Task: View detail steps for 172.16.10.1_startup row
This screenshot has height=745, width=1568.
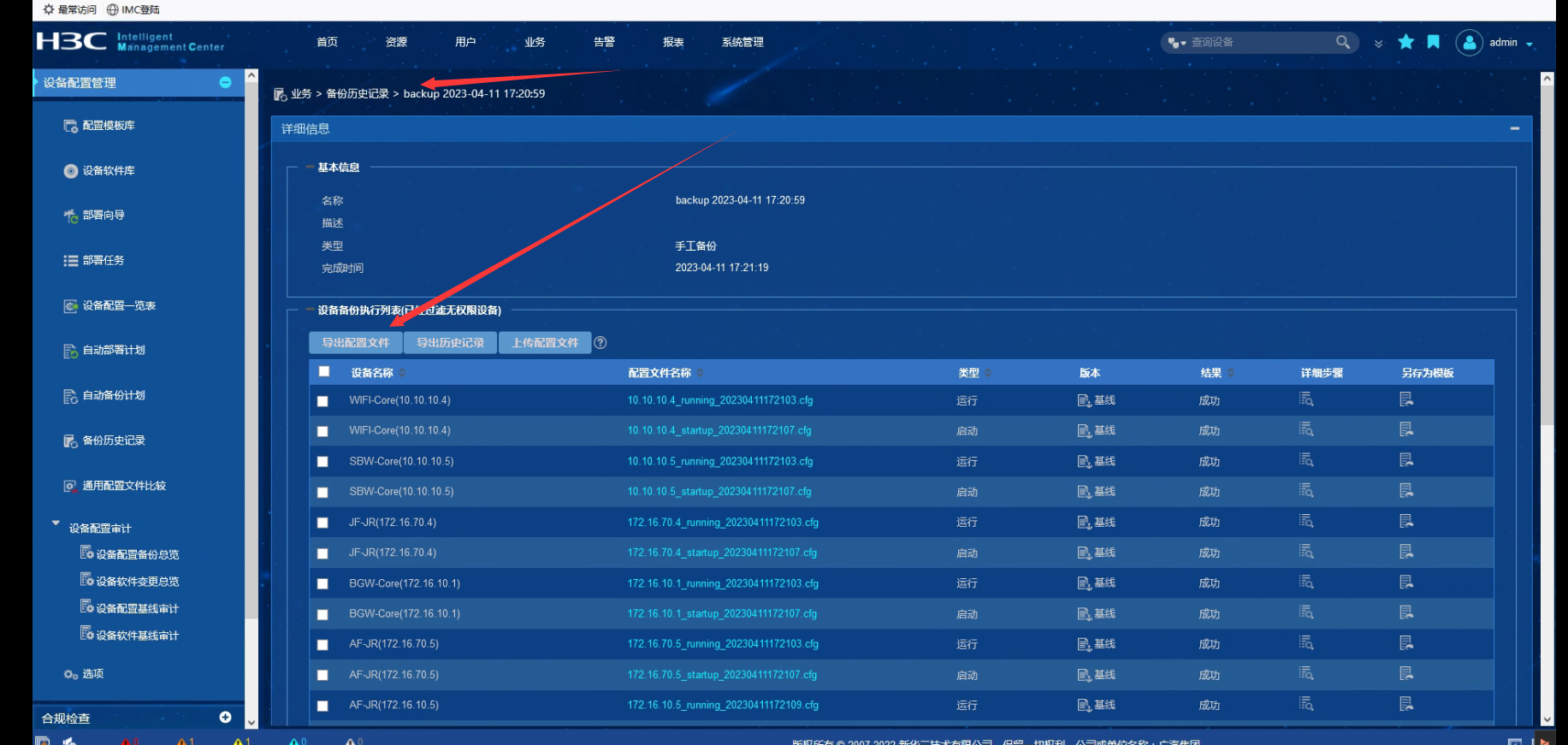Action: click(1306, 612)
